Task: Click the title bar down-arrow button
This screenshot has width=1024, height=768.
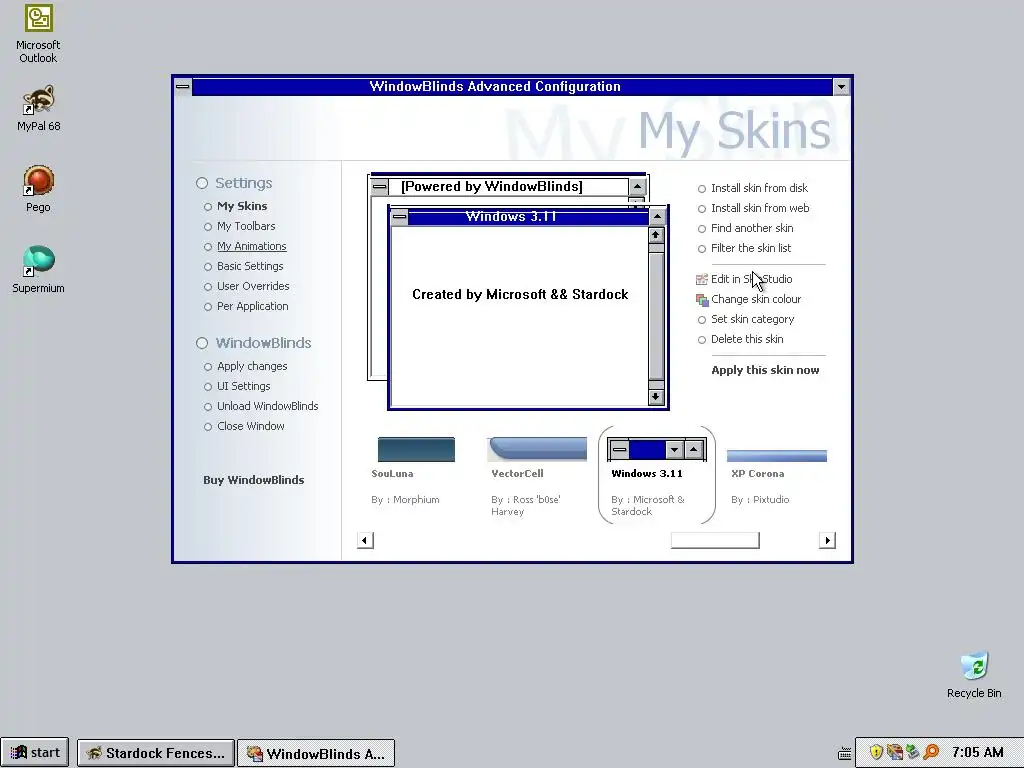Action: coord(841,87)
